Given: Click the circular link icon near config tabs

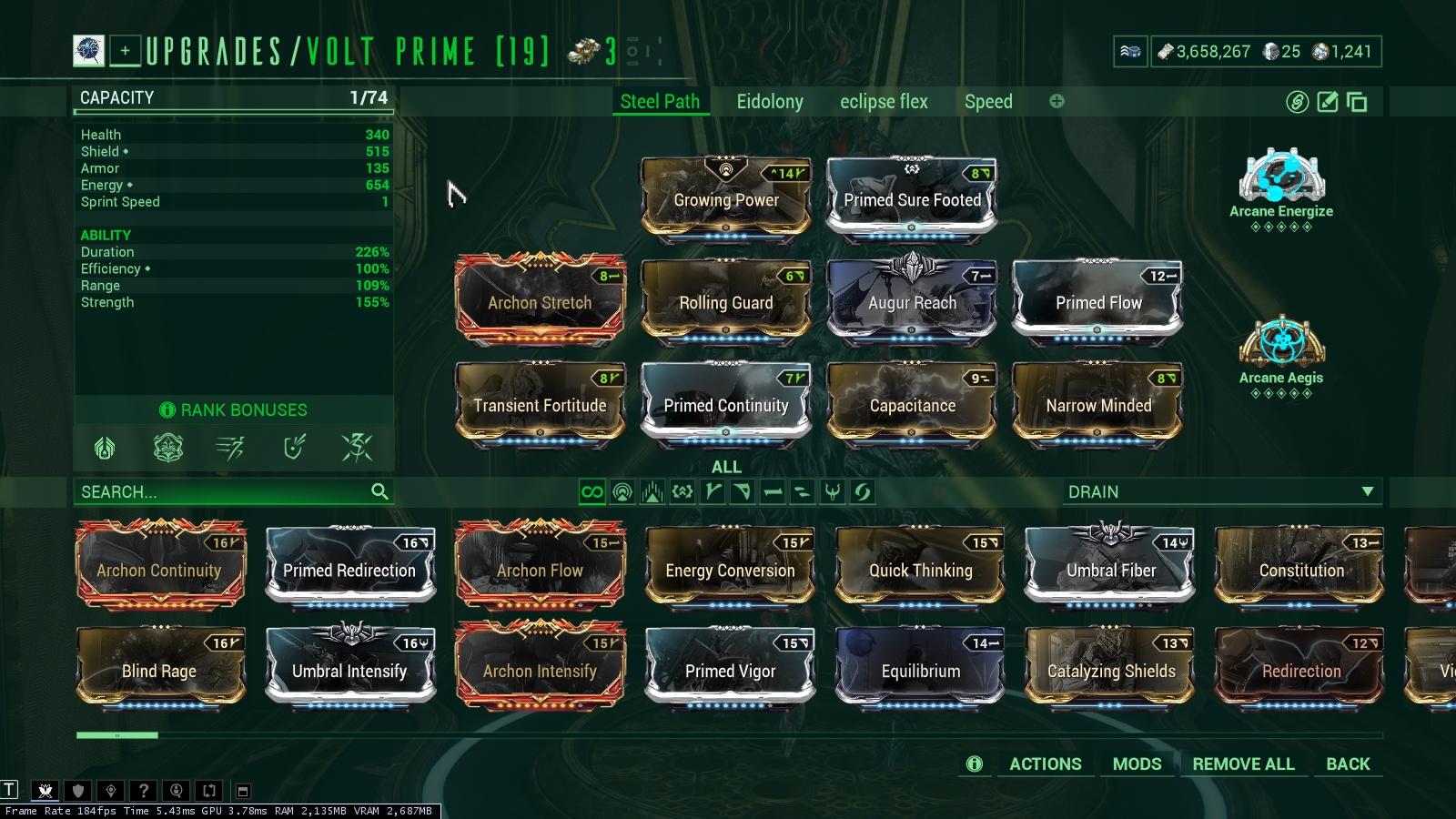Looking at the screenshot, I should point(1298,102).
